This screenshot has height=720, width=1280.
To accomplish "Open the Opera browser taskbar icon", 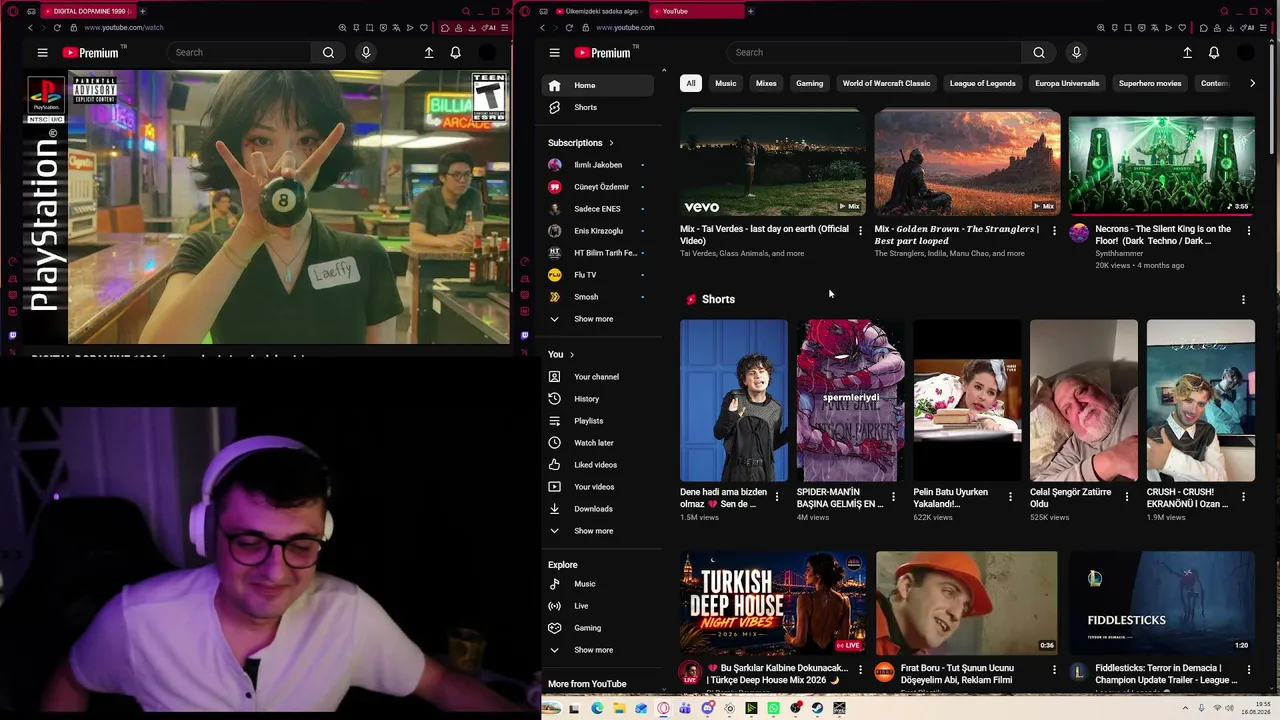I will tap(663, 709).
